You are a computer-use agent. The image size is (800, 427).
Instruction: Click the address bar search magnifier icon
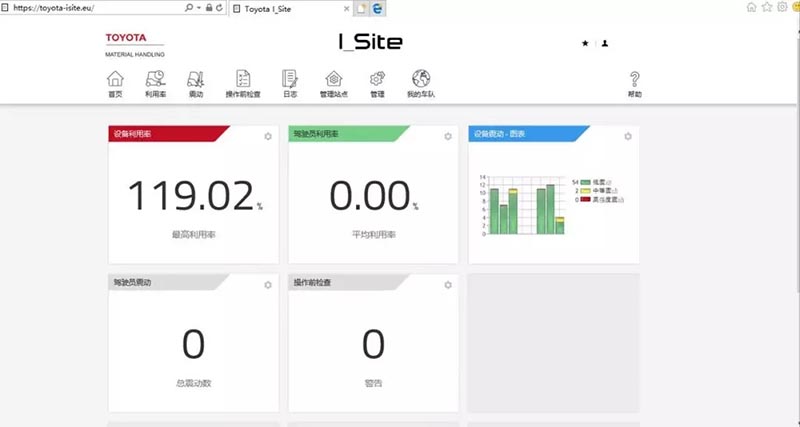189,8
